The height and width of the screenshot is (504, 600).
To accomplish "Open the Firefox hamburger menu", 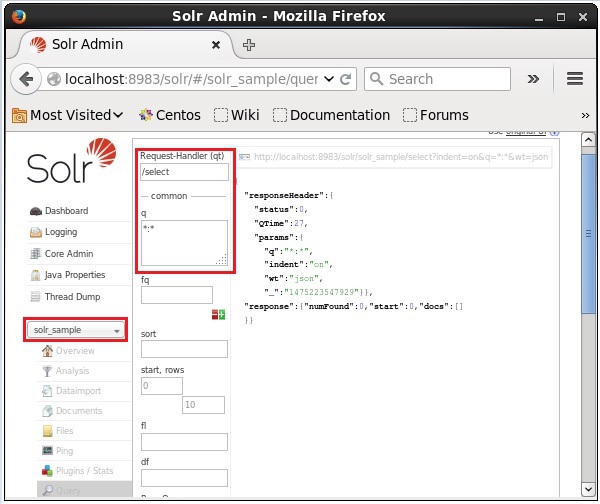I will click(574, 79).
